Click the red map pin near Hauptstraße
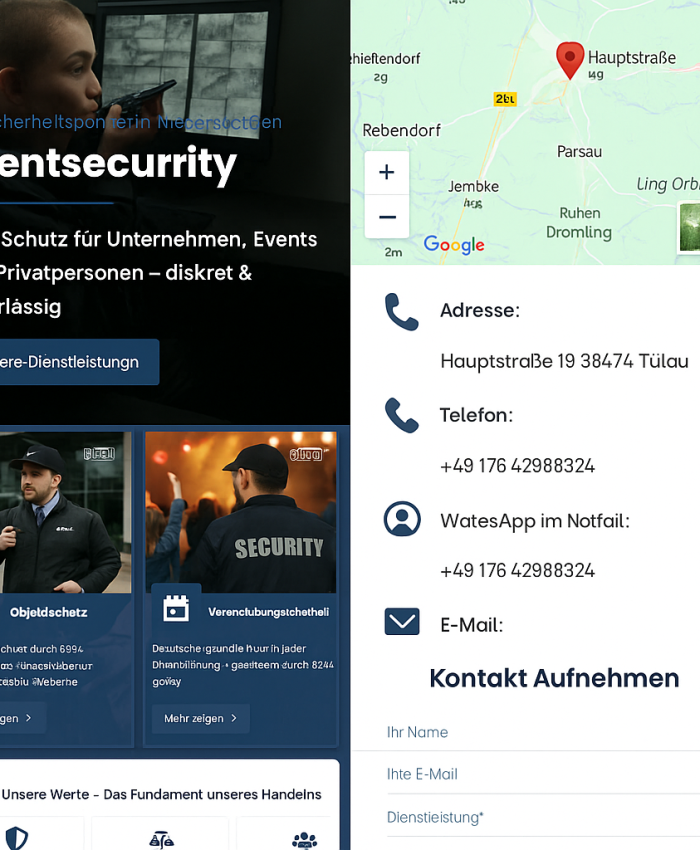The height and width of the screenshot is (850, 700). (x=570, y=60)
